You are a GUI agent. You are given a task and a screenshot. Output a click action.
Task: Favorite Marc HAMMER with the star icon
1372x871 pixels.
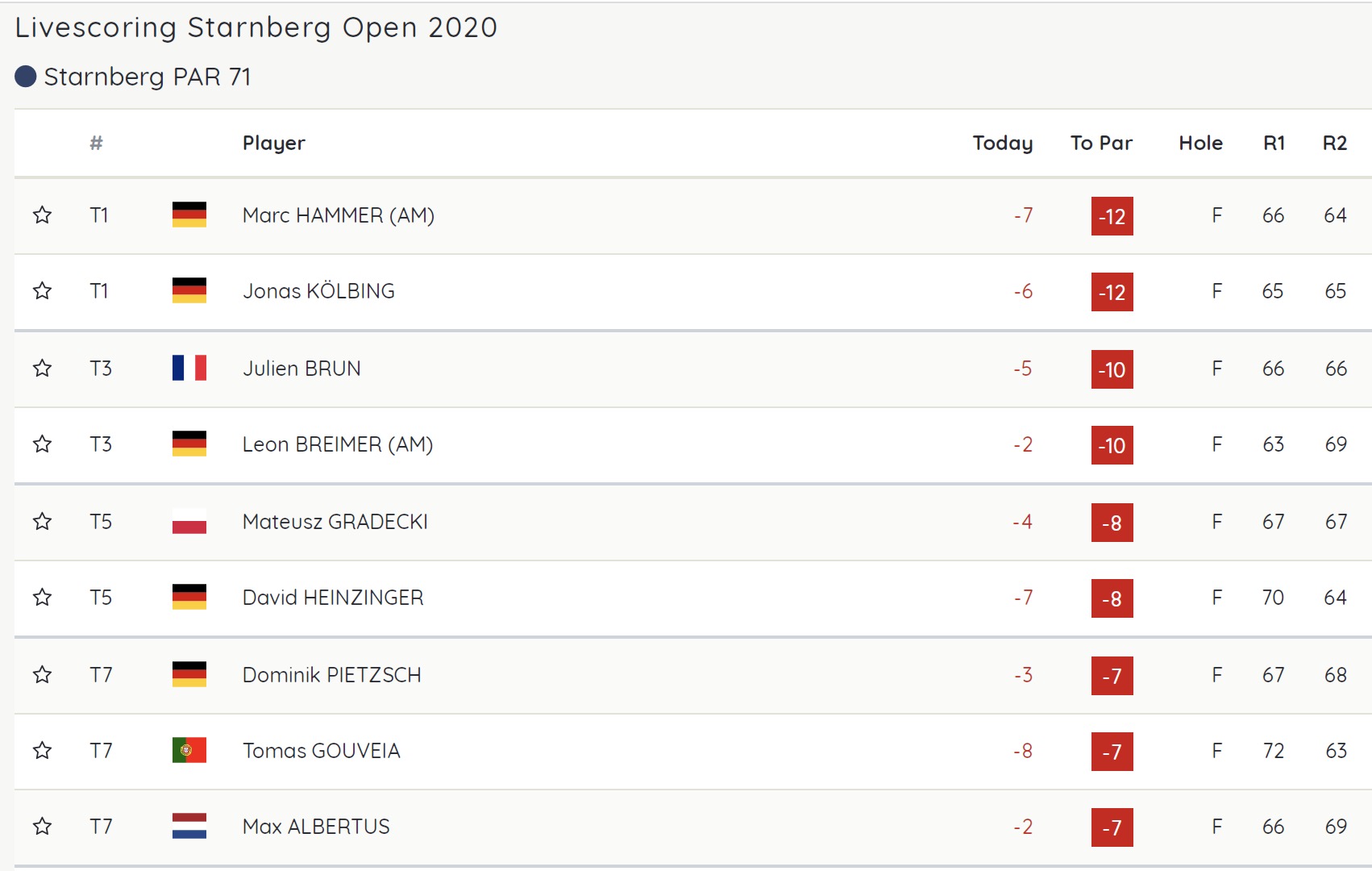tap(43, 215)
